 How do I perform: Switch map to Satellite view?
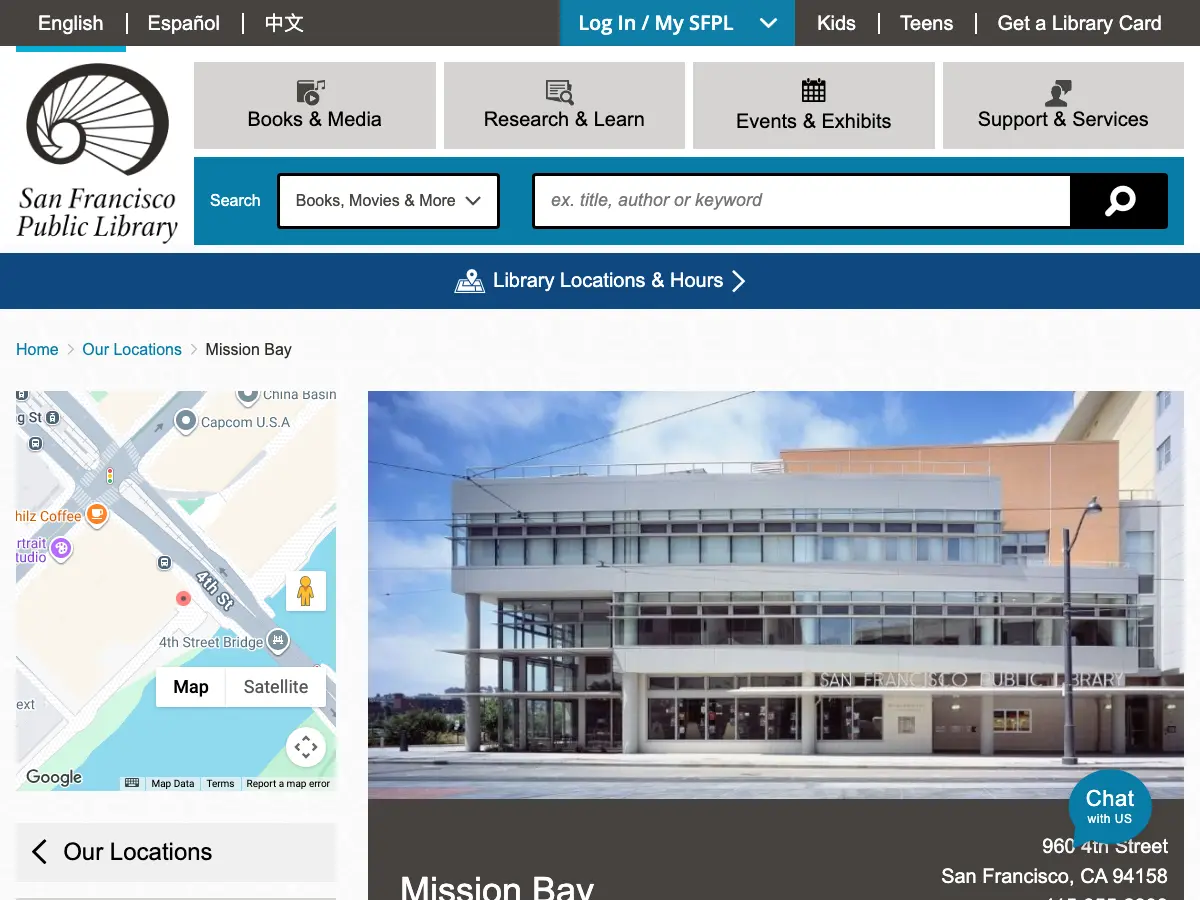point(276,687)
